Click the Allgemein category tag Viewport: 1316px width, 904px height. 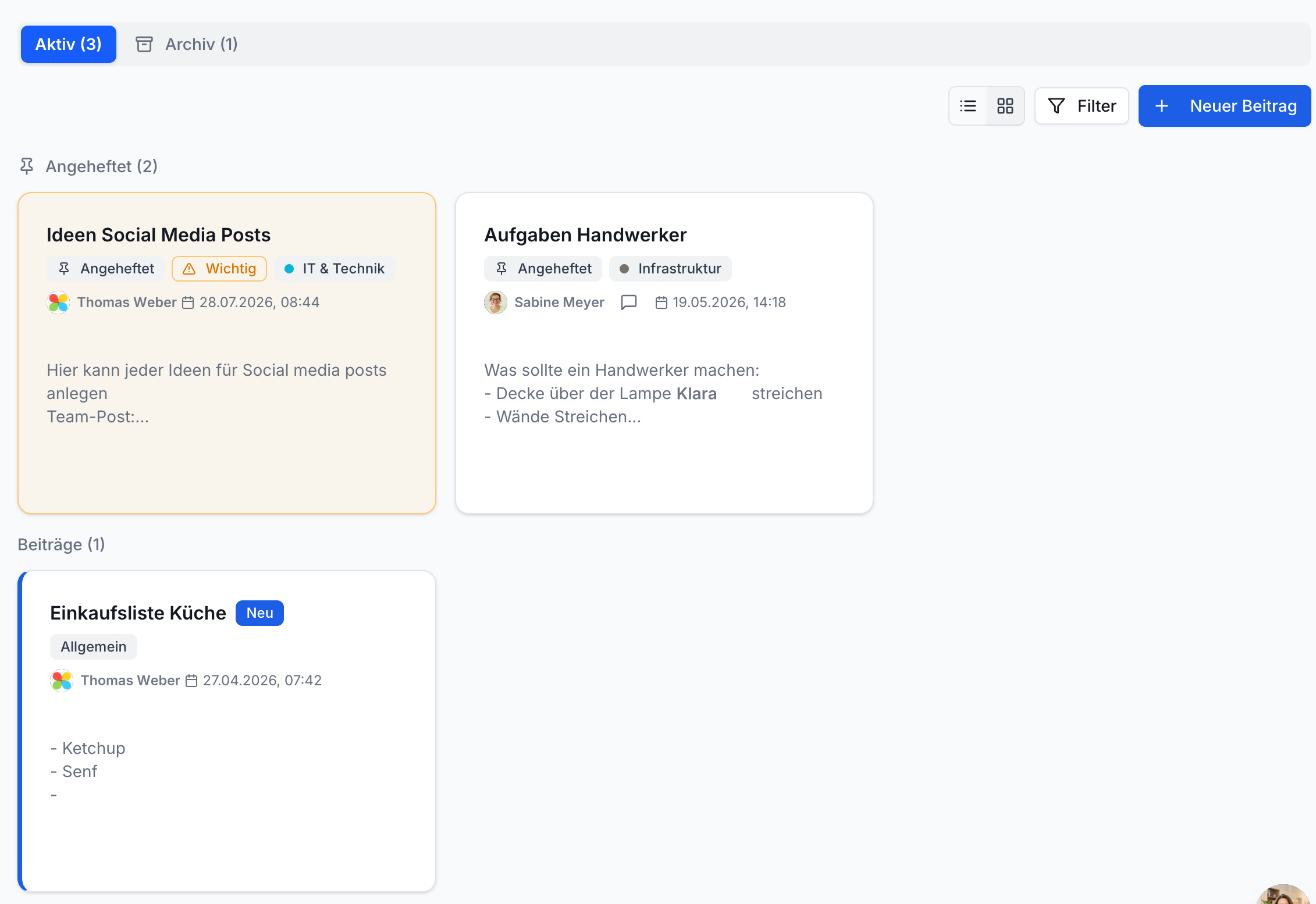(x=94, y=647)
